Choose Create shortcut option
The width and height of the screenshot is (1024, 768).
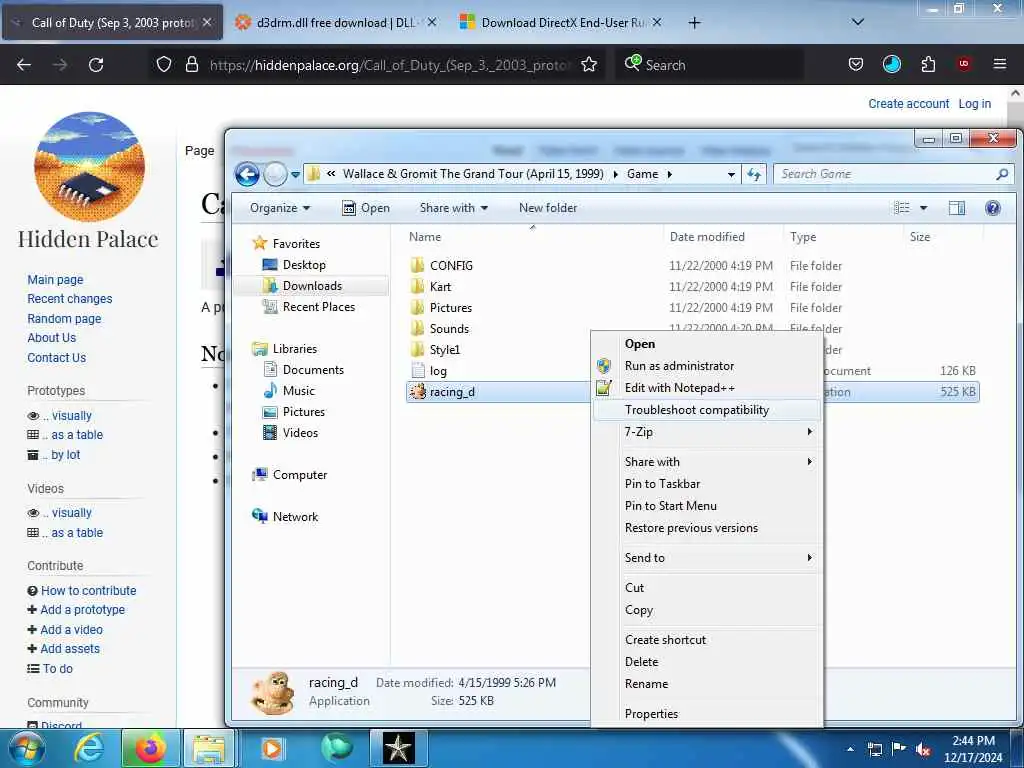coord(707,640)
